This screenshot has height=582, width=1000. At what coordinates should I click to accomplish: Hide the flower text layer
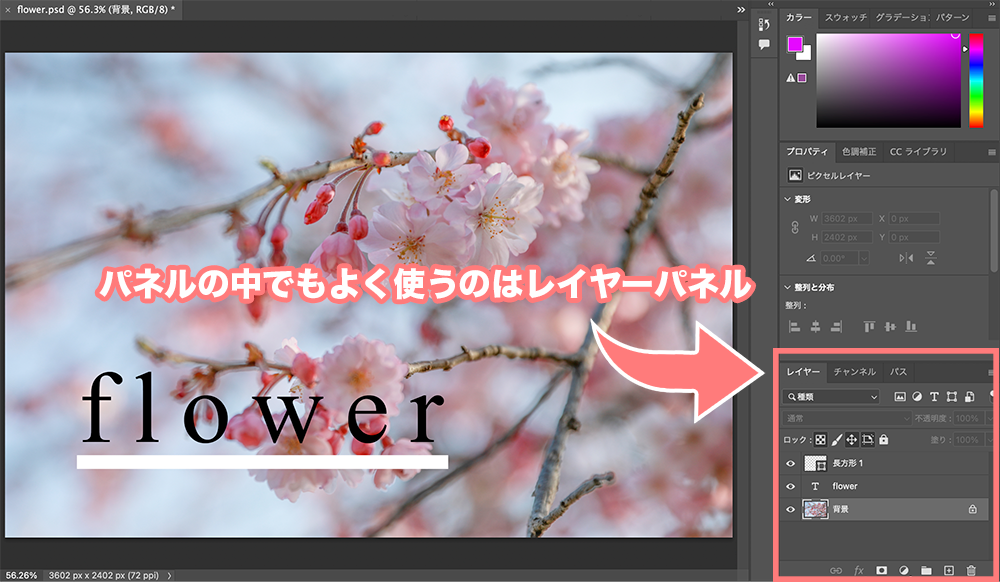coord(792,486)
